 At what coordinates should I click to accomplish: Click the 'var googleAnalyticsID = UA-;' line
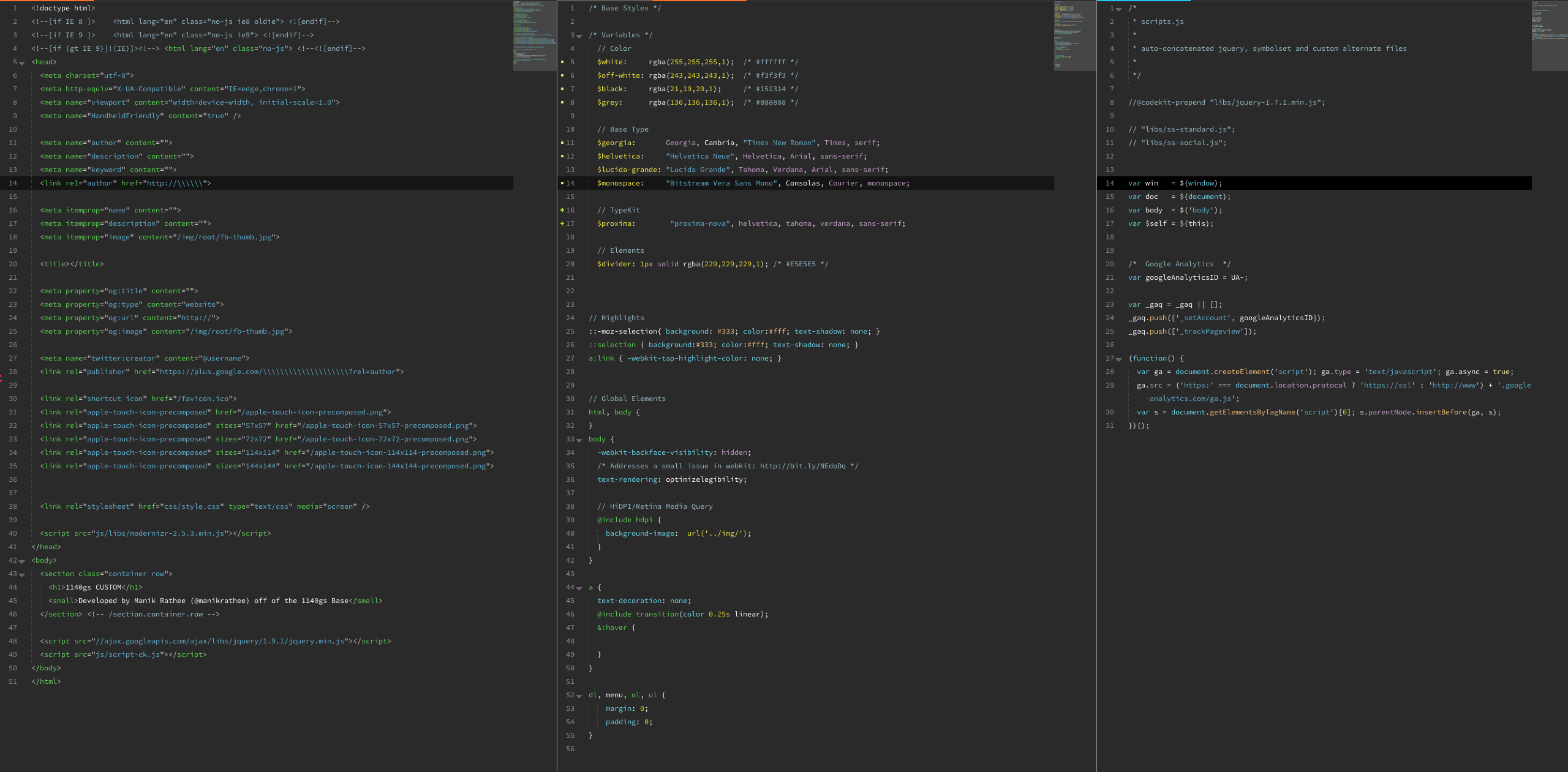point(1188,277)
